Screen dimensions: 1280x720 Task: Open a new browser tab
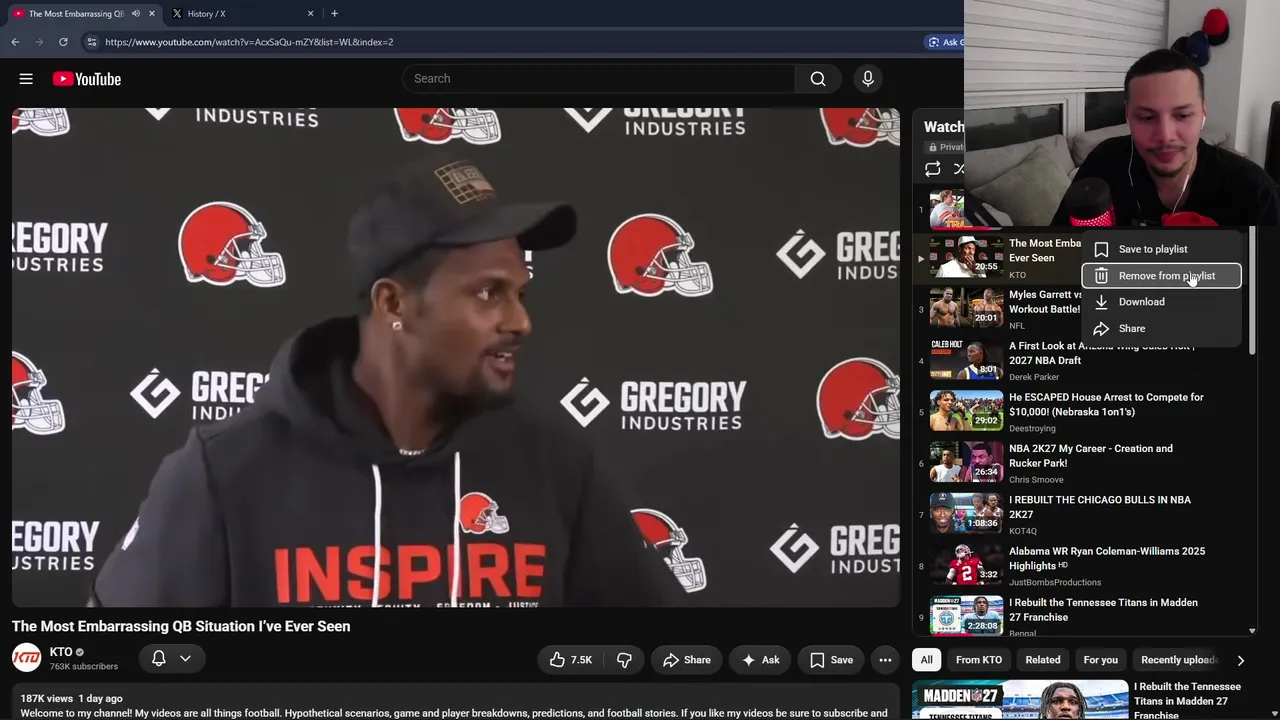334,14
